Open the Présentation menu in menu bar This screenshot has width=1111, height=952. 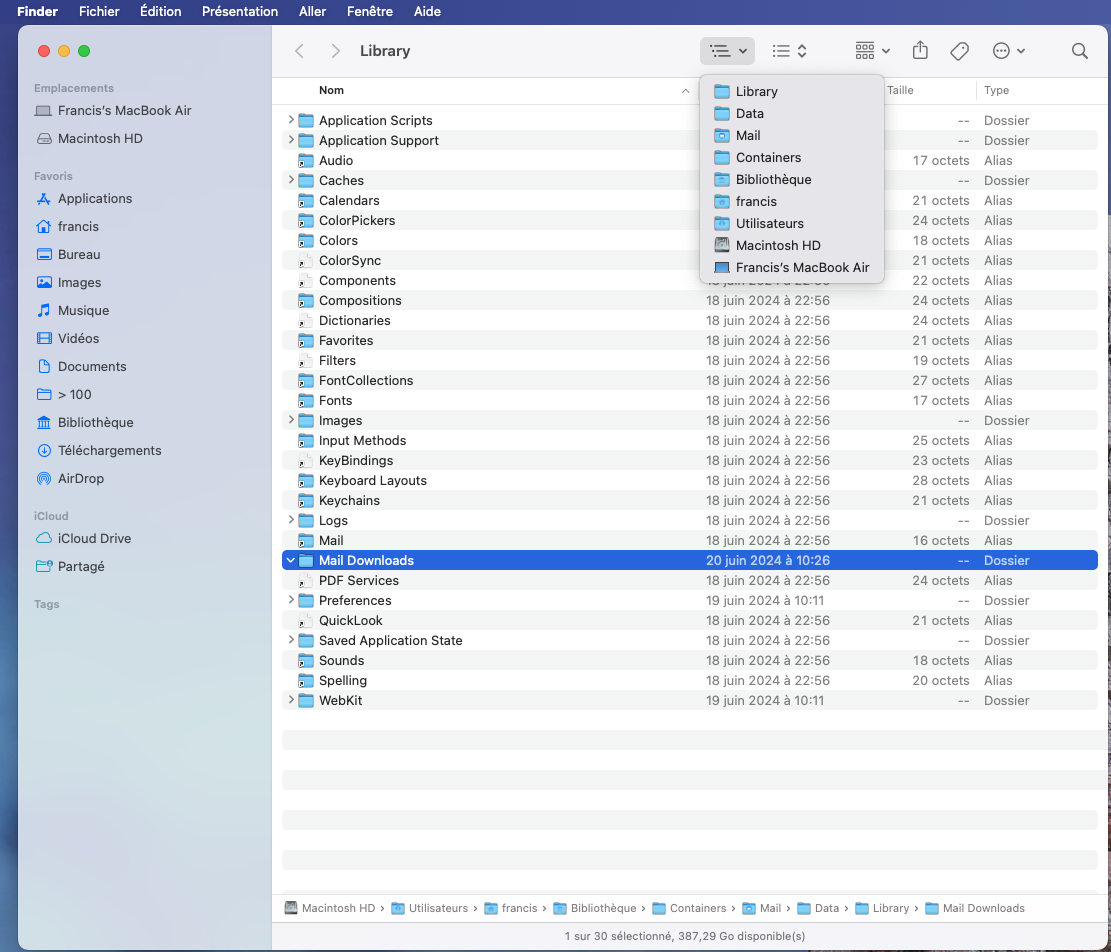tap(240, 12)
